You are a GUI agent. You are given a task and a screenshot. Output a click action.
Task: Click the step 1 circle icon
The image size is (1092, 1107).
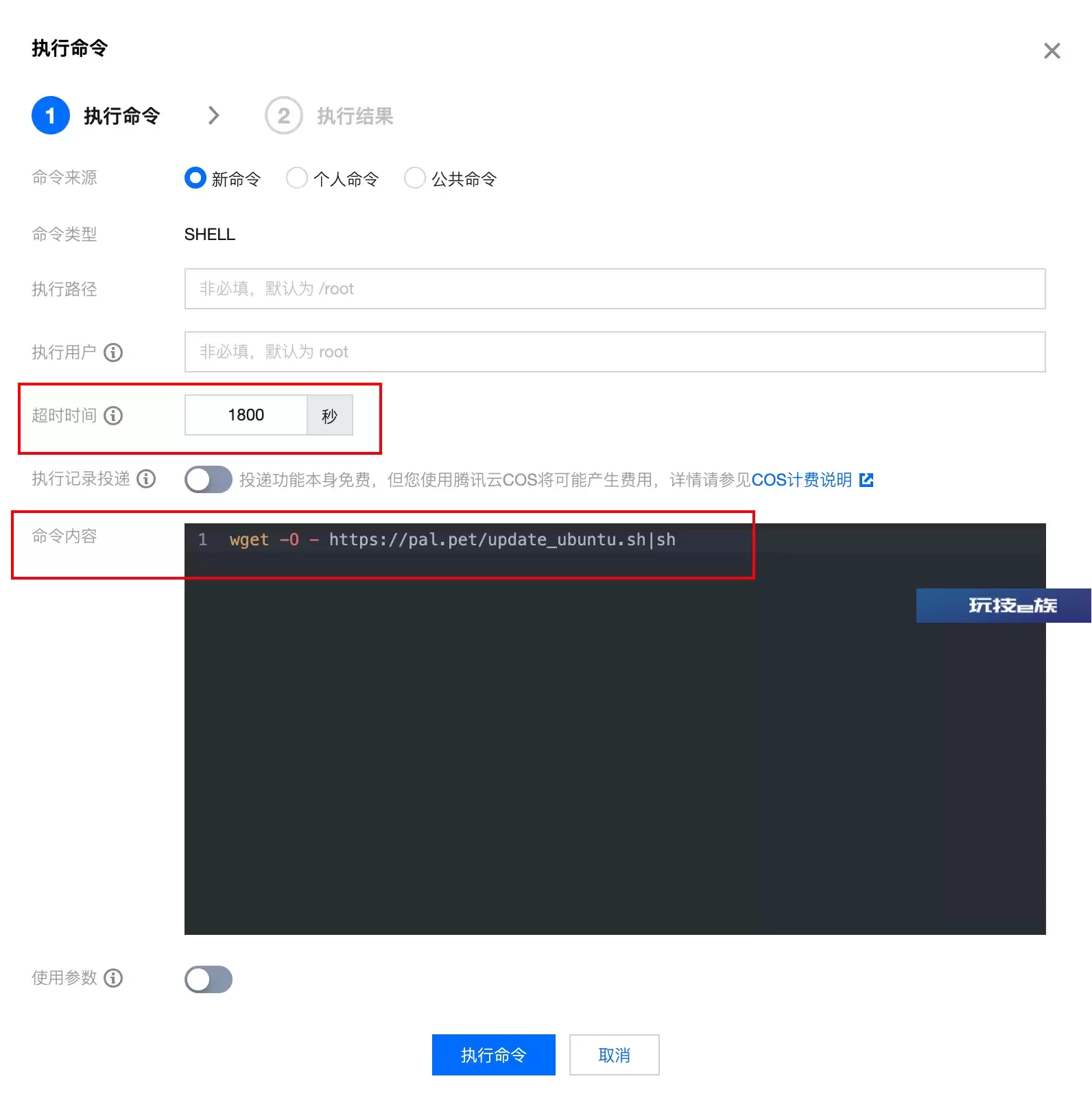click(x=51, y=115)
